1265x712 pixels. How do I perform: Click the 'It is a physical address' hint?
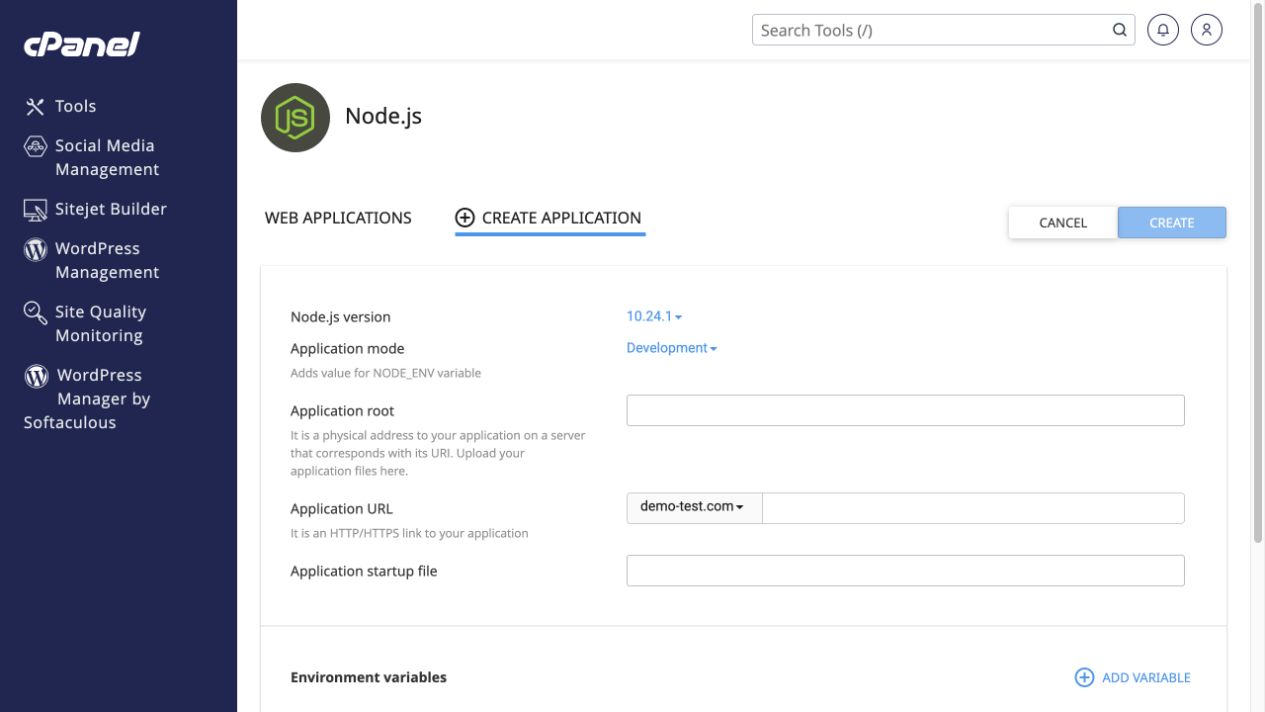(438, 453)
